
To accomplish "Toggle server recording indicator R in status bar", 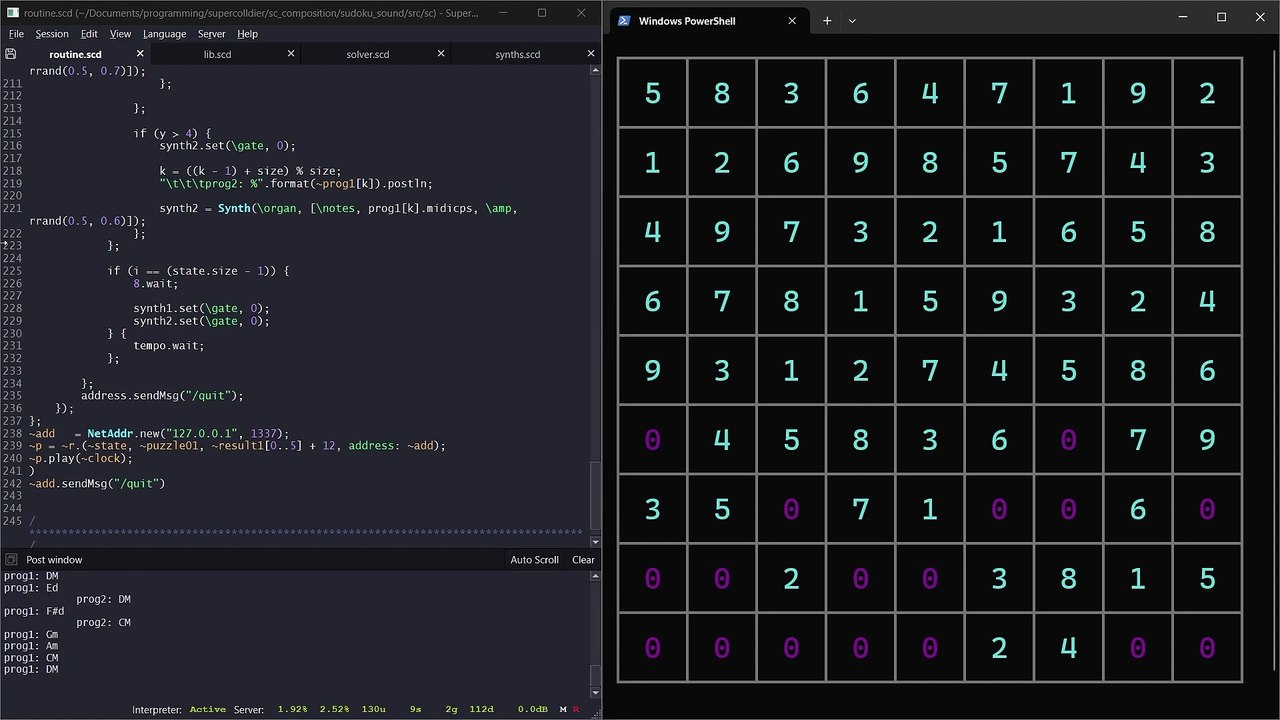I will pyautogui.click(x=576, y=709).
